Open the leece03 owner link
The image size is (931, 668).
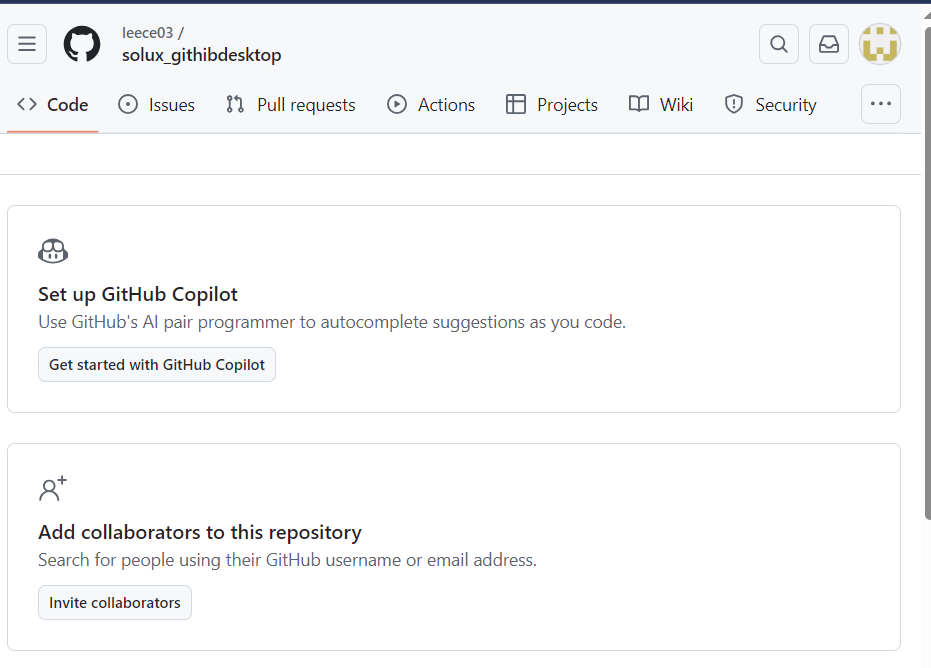[x=147, y=33]
